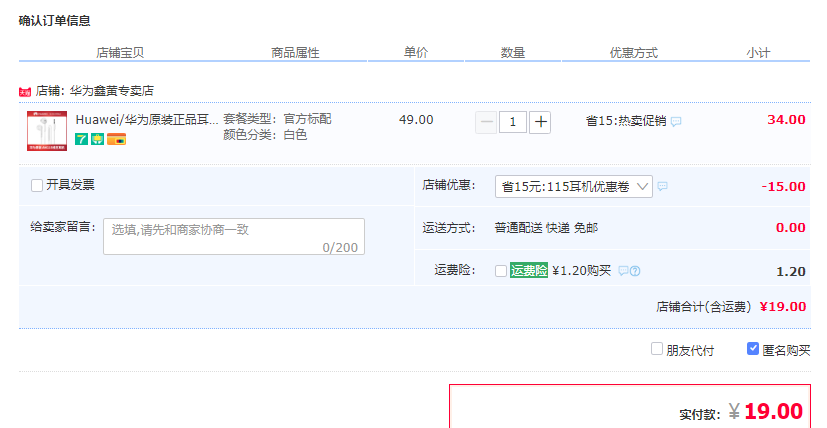Click the green 运费险 label tag
827x428 pixels.
(x=528, y=271)
